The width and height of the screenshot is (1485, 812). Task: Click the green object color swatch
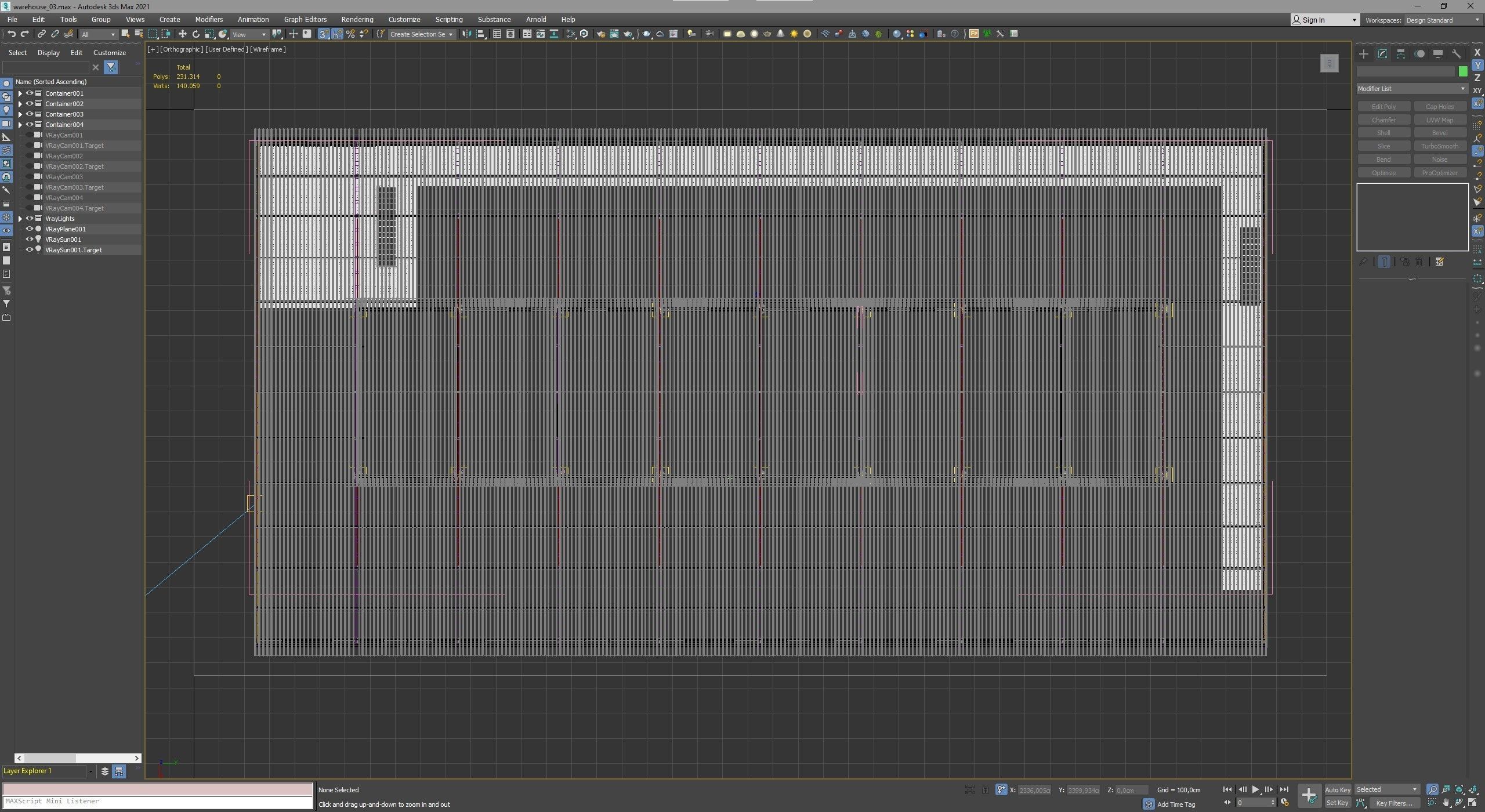(x=1462, y=71)
